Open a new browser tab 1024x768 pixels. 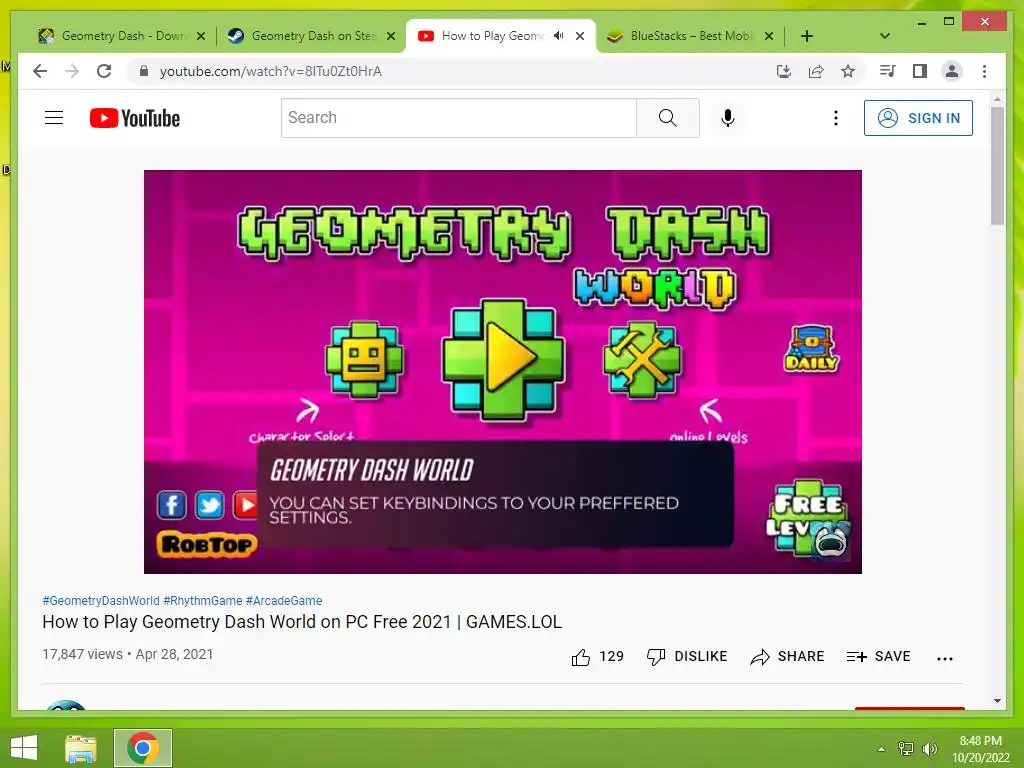(x=807, y=36)
